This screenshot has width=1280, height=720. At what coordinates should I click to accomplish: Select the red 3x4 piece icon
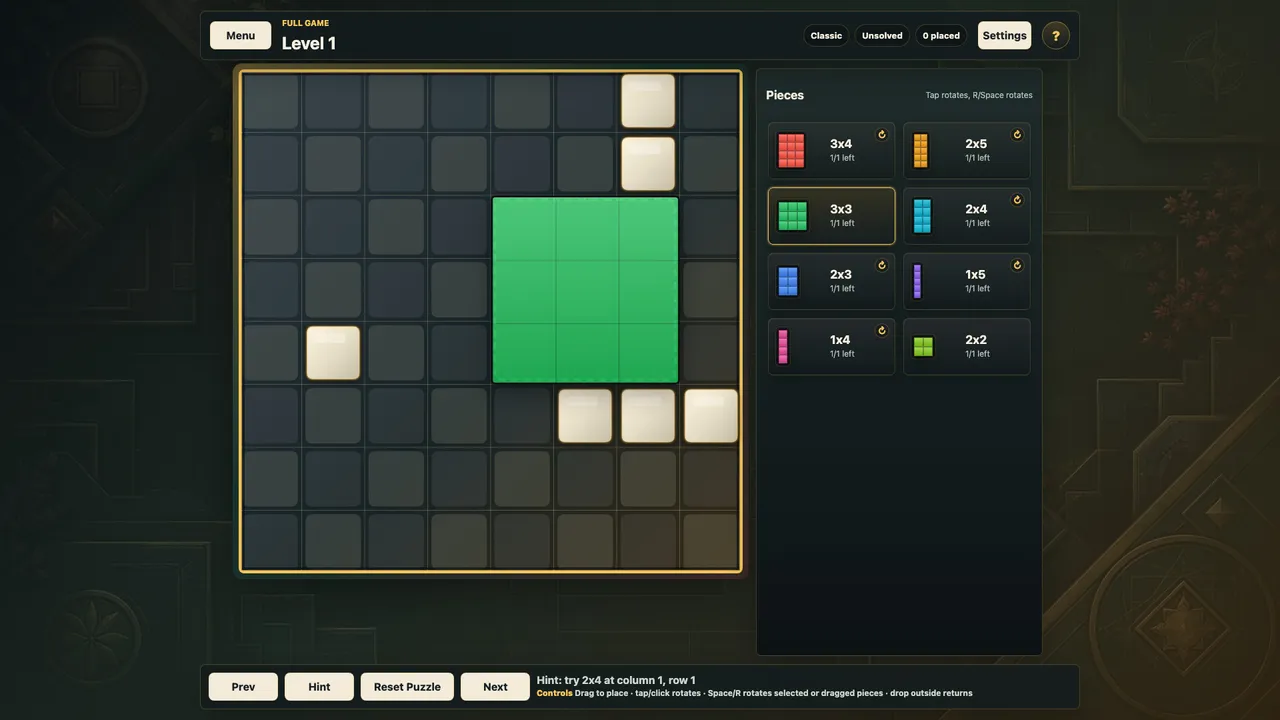pyautogui.click(x=791, y=150)
